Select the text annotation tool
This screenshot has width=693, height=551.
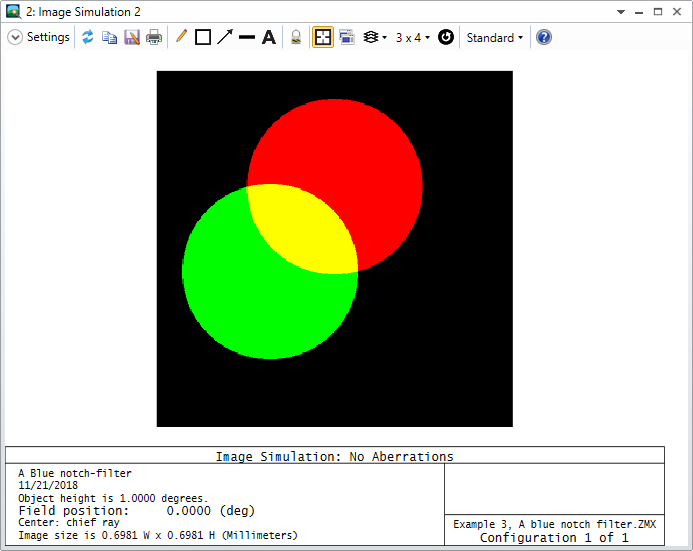[x=269, y=38]
